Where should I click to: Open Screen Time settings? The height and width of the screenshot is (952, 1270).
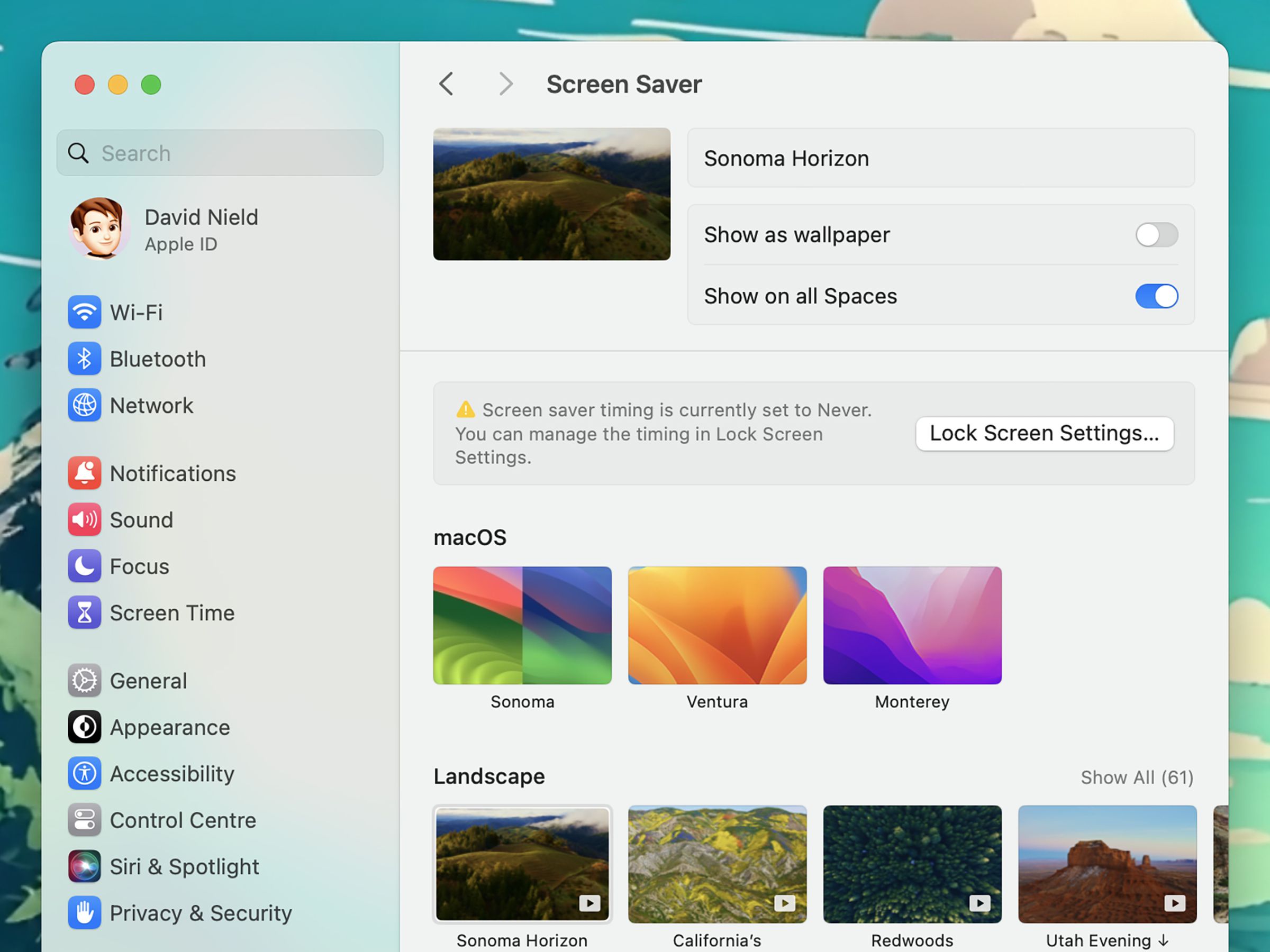(172, 612)
